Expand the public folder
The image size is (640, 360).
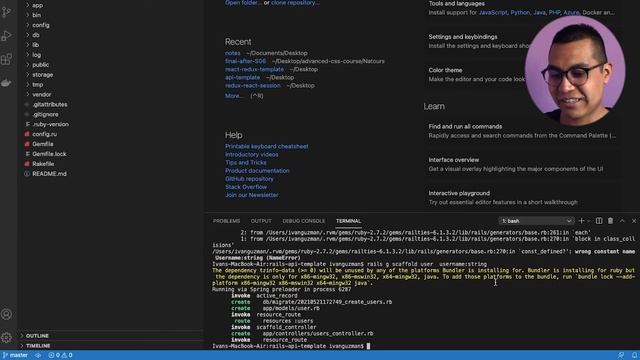pyautogui.click(x=40, y=65)
